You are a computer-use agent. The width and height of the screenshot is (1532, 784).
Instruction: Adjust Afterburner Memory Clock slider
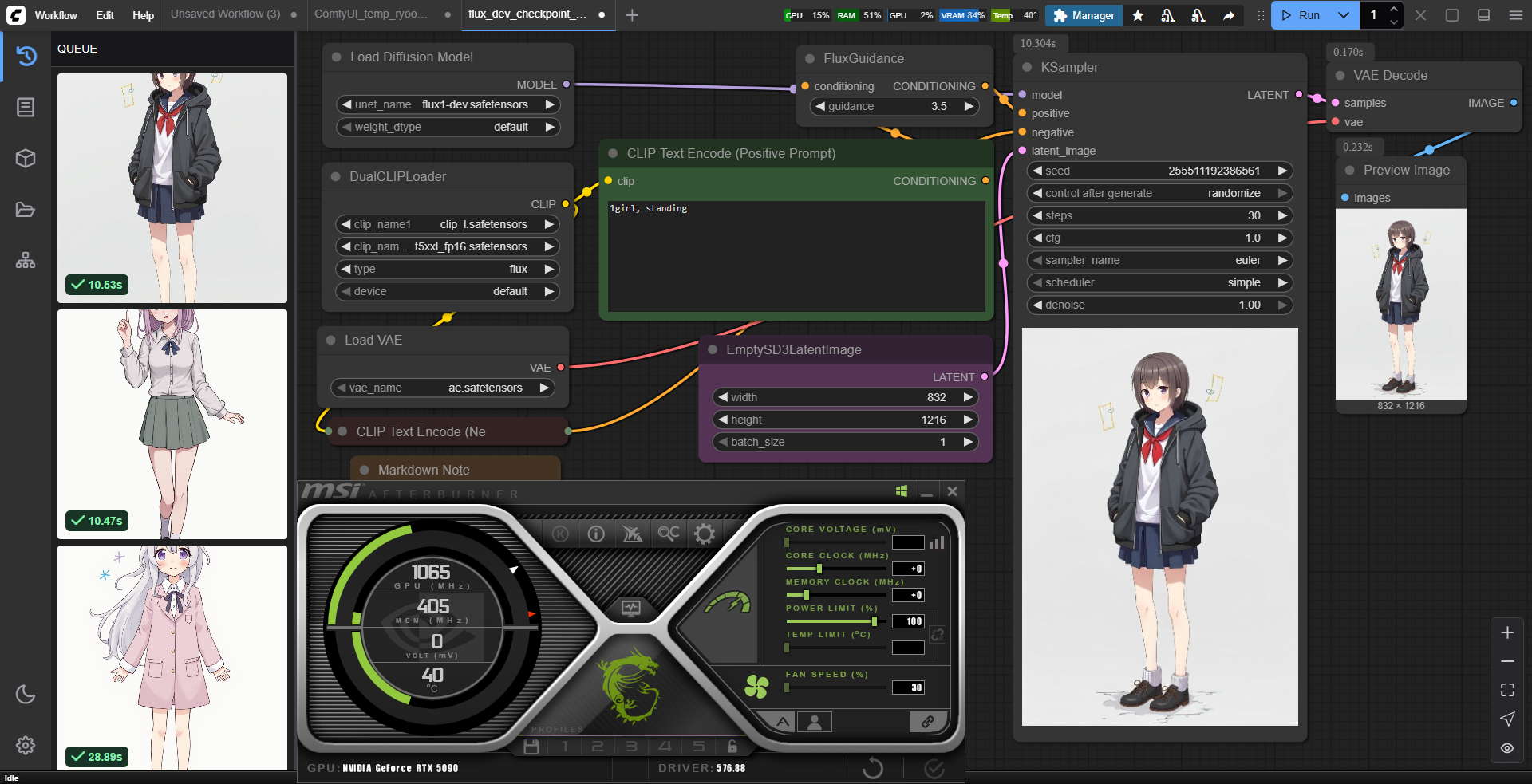point(835,595)
